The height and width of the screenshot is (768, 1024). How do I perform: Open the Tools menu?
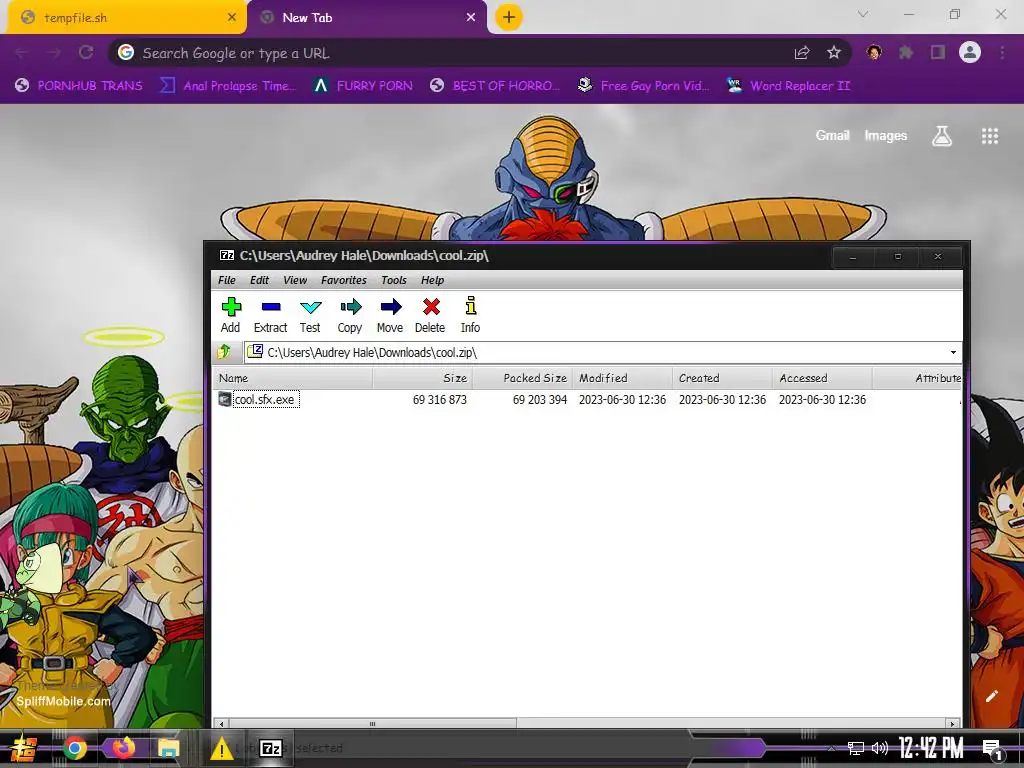pos(394,280)
